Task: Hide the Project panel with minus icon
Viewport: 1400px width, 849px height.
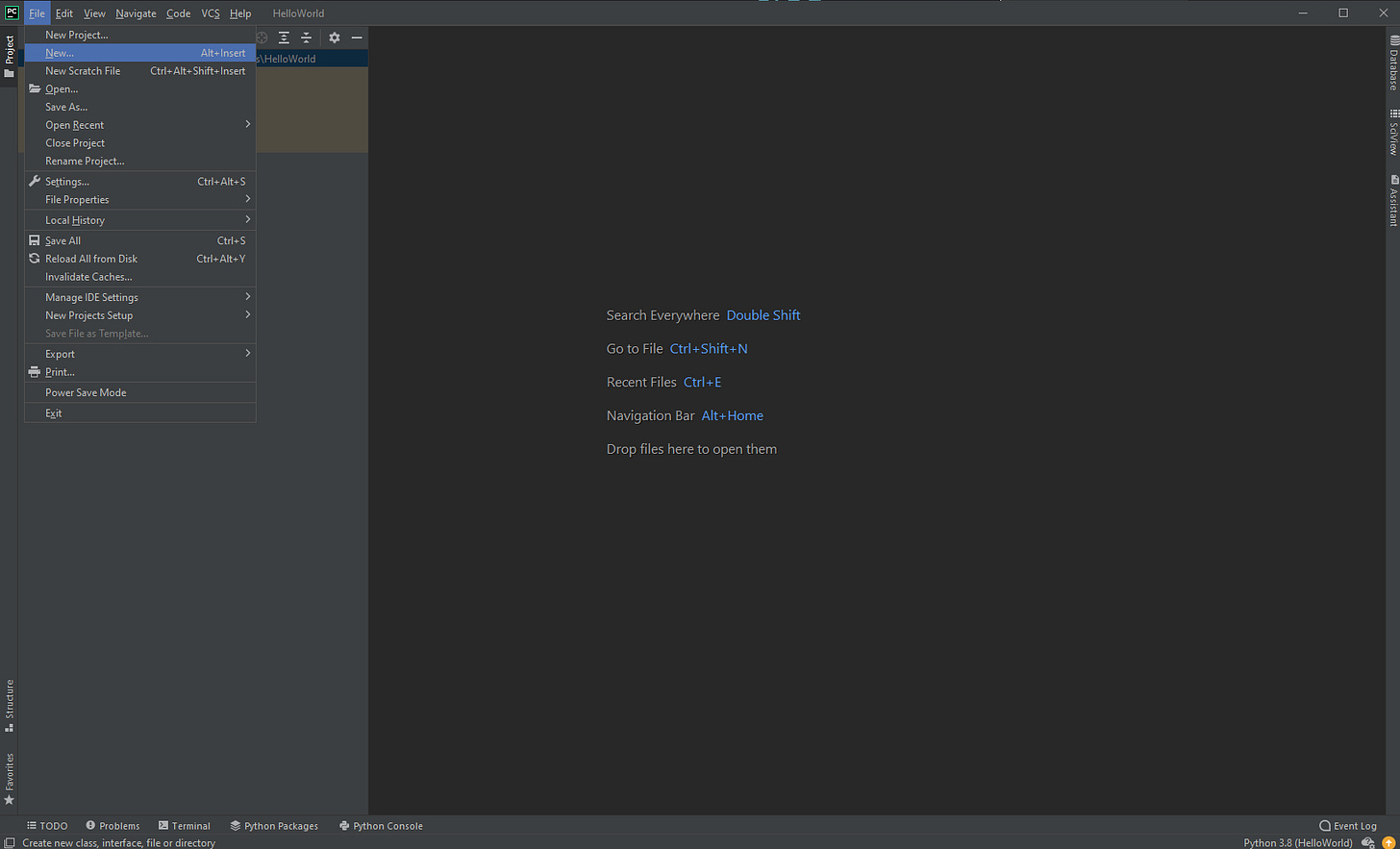Action: point(357,37)
